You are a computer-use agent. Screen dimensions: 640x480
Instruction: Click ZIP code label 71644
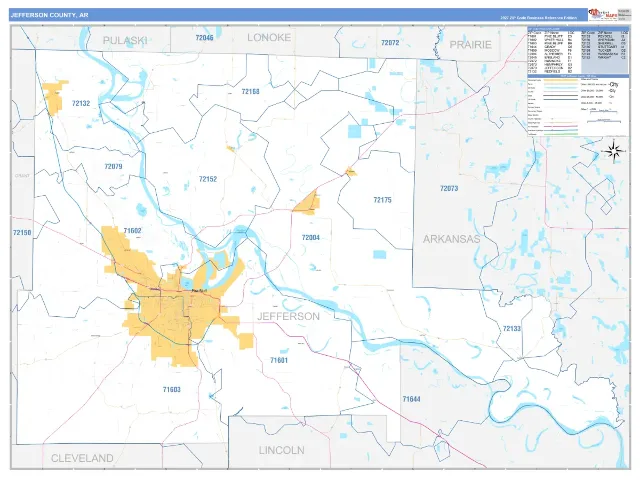coord(411,399)
